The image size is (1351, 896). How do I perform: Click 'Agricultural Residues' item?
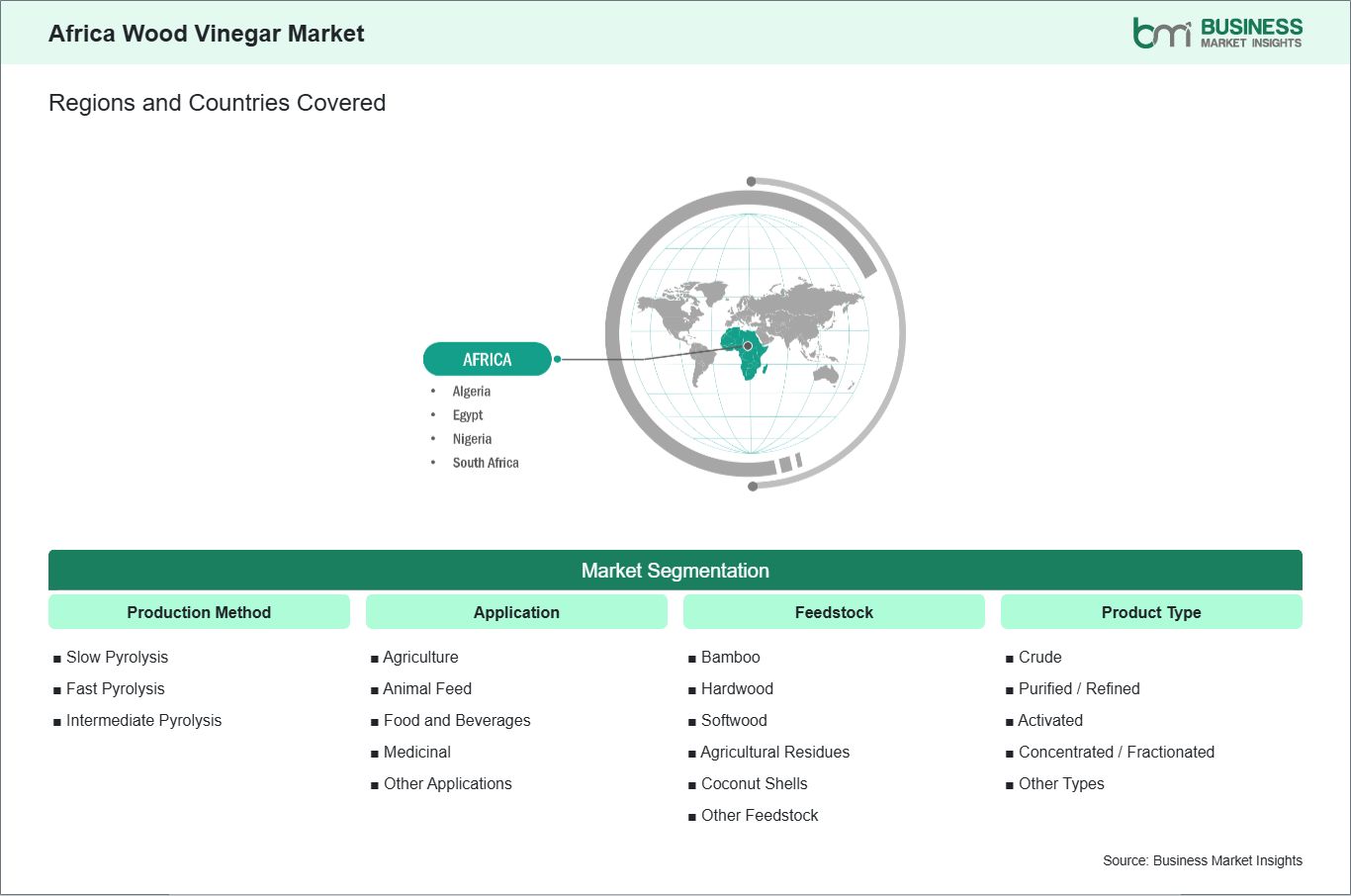click(775, 752)
